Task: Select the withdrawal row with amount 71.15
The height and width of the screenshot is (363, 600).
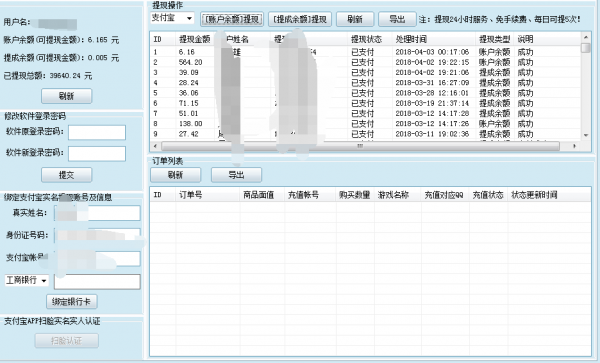Action: pos(365,103)
